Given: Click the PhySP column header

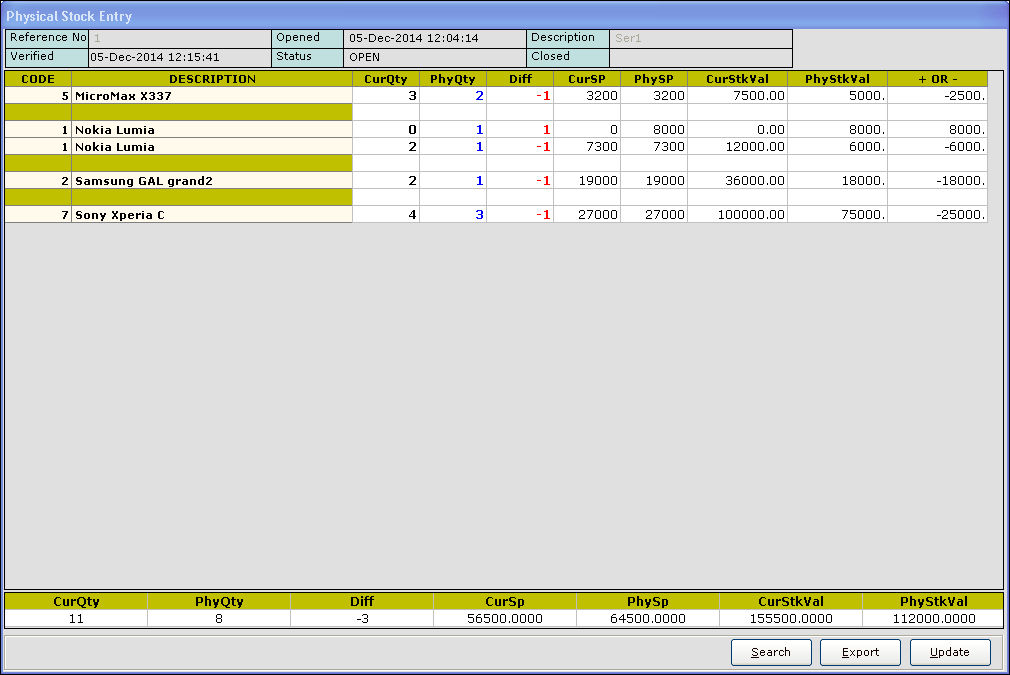Looking at the screenshot, I should [654, 79].
